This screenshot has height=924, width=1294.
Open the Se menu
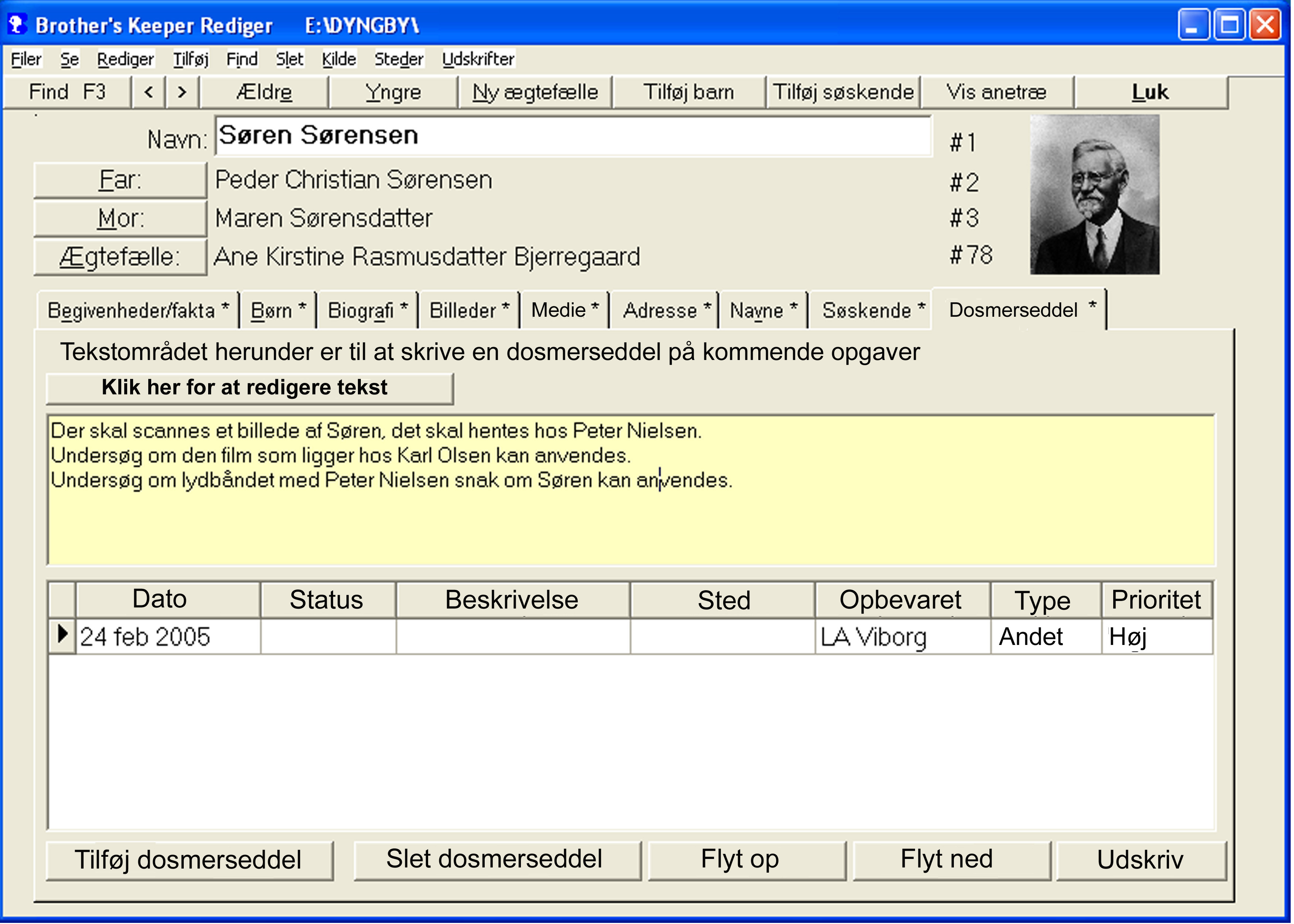(x=70, y=59)
